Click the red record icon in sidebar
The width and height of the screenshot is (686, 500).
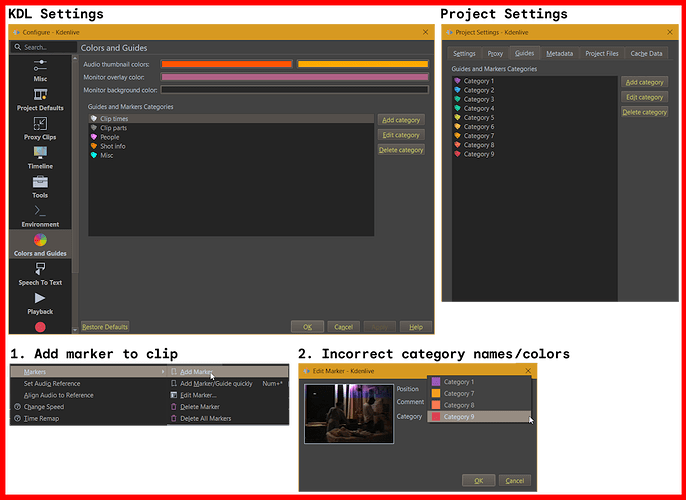(x=40, y=327)
